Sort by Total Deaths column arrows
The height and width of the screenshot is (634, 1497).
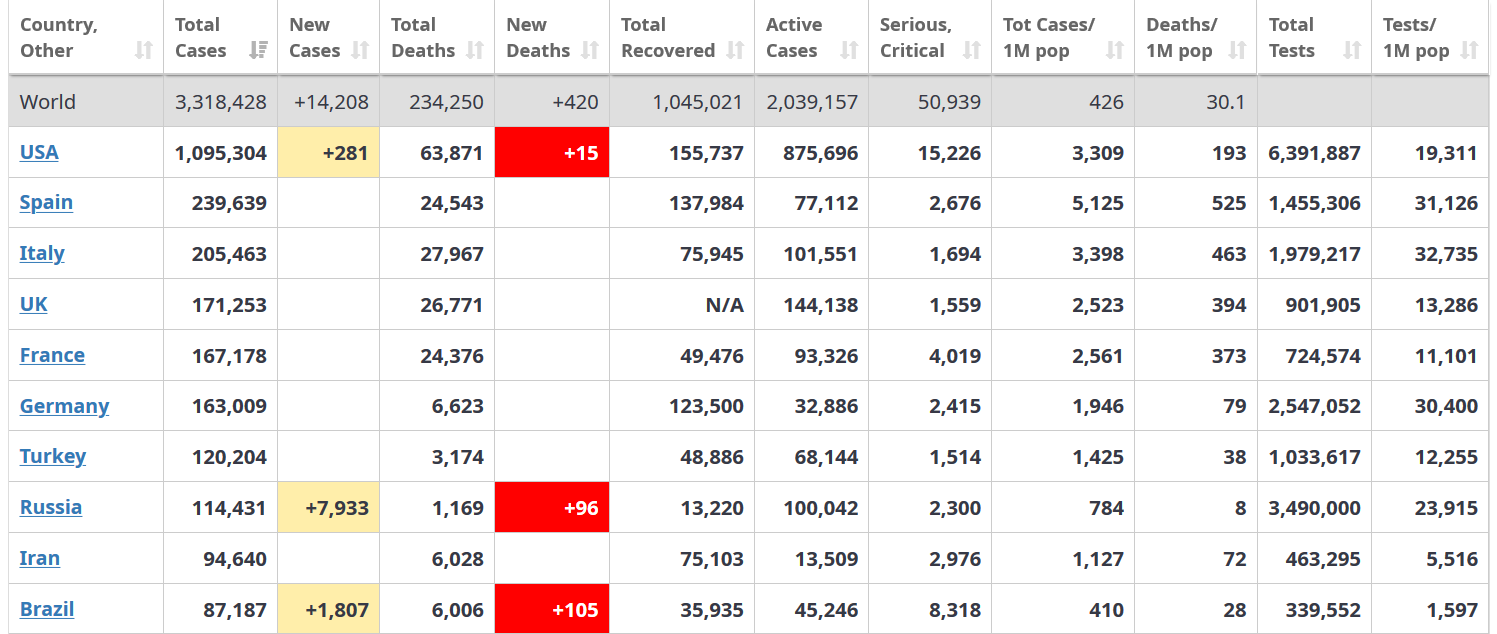tap(475, 51)
